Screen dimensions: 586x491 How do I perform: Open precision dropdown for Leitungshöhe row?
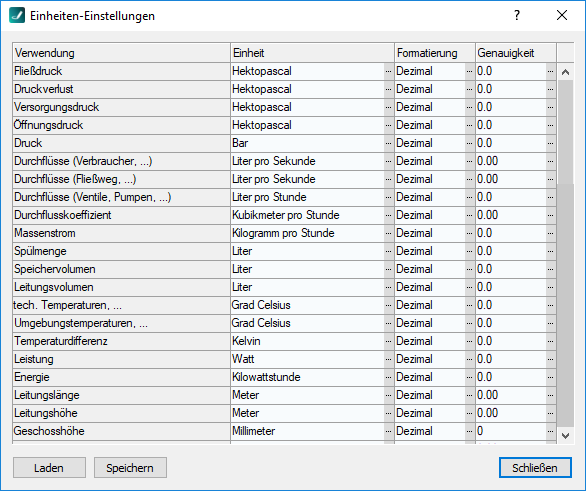point(550,413)
